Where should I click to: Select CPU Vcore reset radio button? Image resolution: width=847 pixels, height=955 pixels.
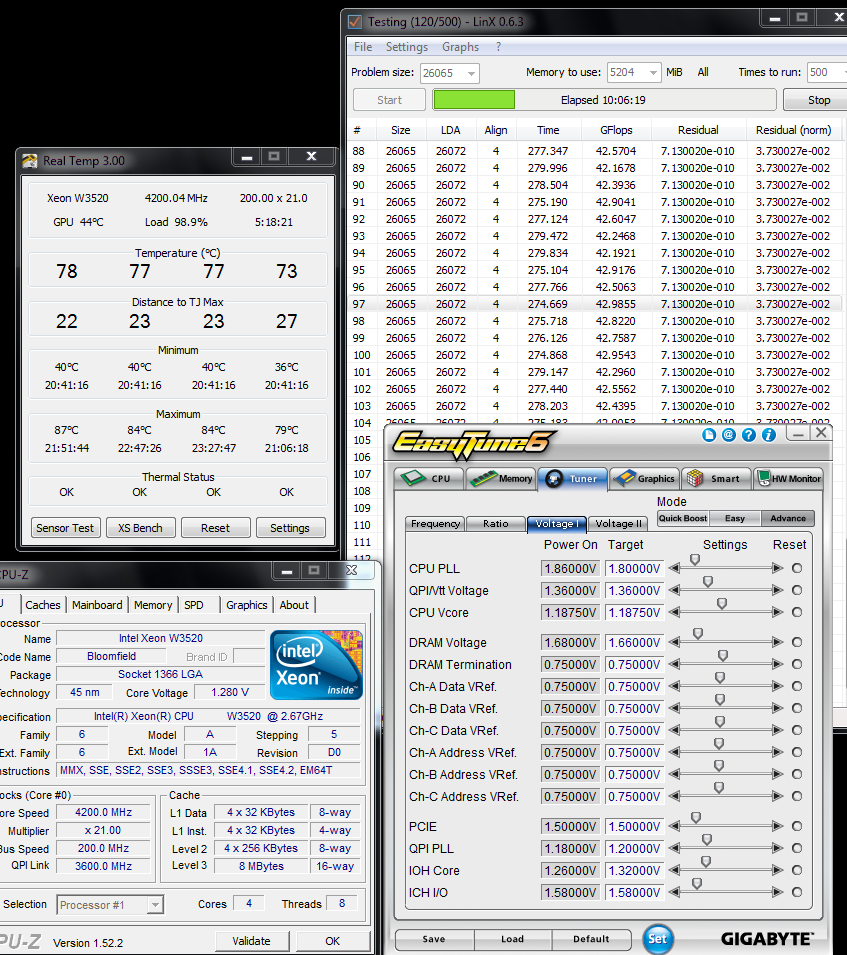click(796, 612)
